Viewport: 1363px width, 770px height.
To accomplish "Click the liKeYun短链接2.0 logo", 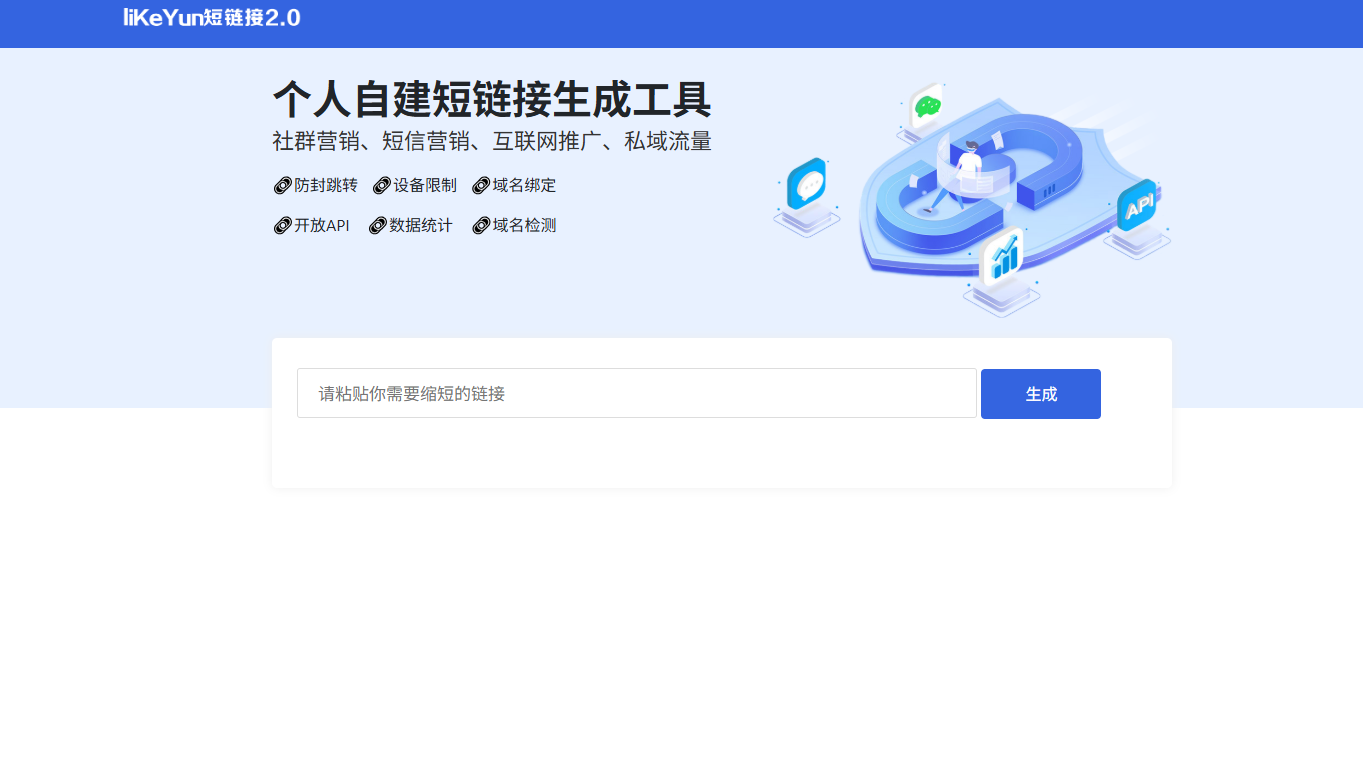I will 211,17.
